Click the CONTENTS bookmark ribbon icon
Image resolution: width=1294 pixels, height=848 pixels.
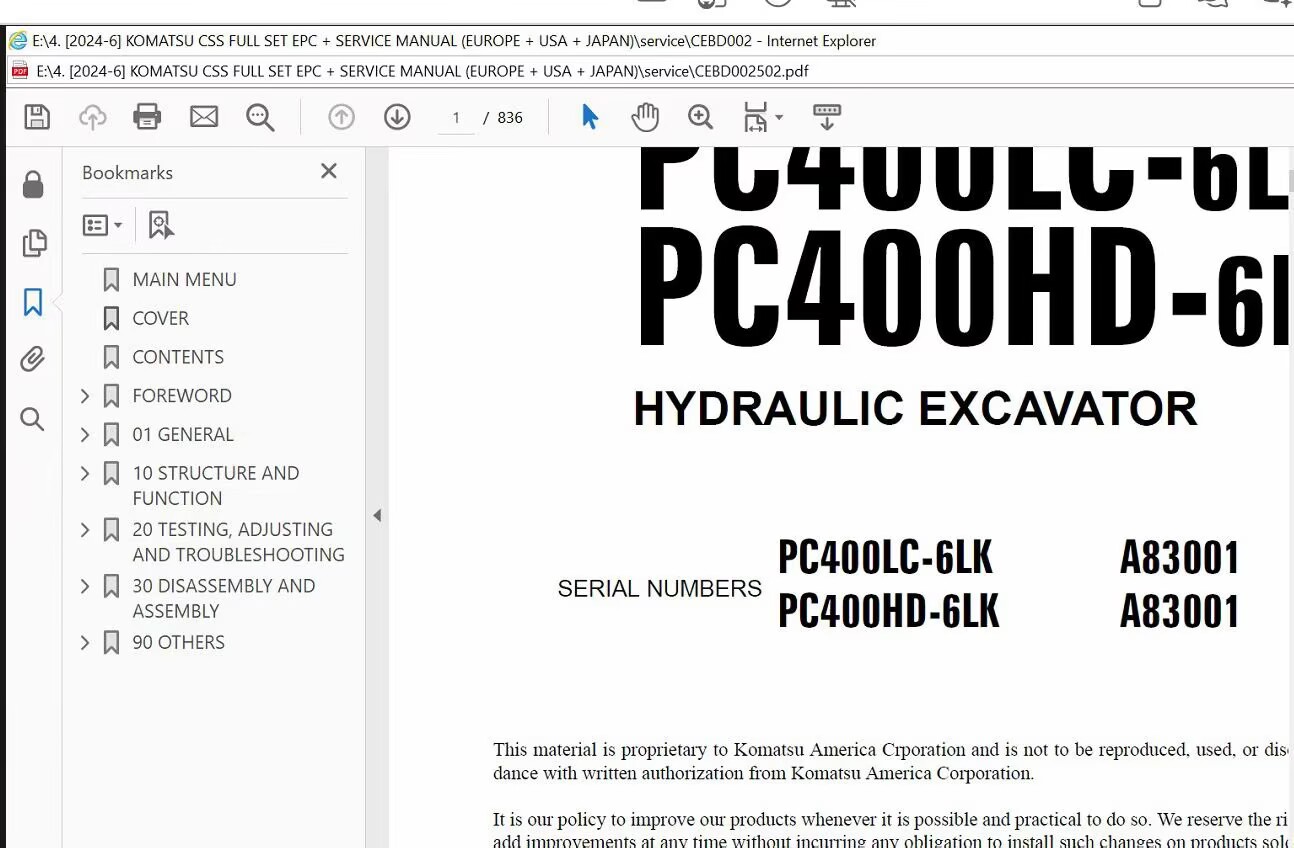(x=112, y=358)
